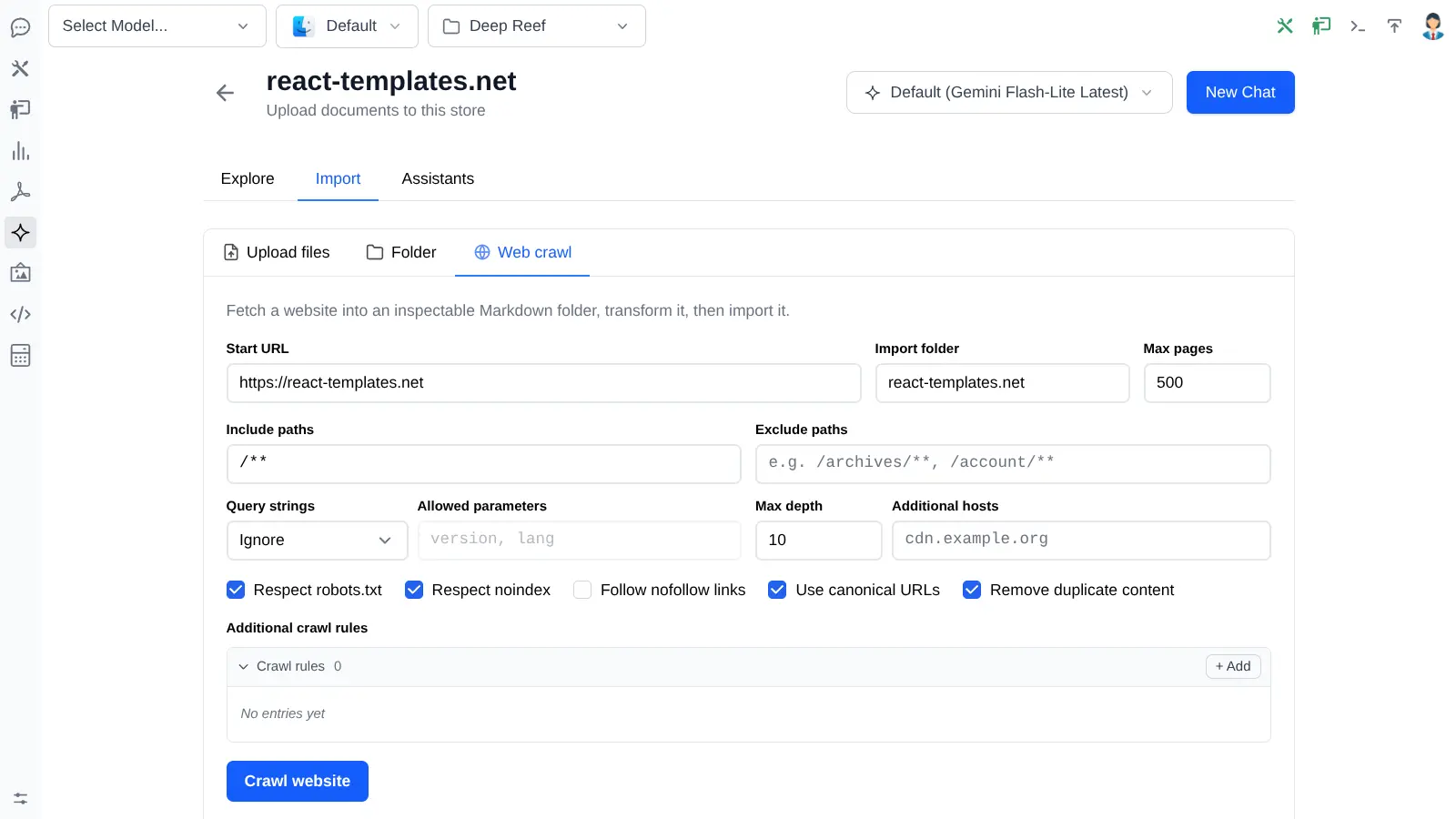Image resolution: width=1456 pixels, height=819 pixels.
Task: Uncheck Respect robots.txt
Action: pos(236,590)
